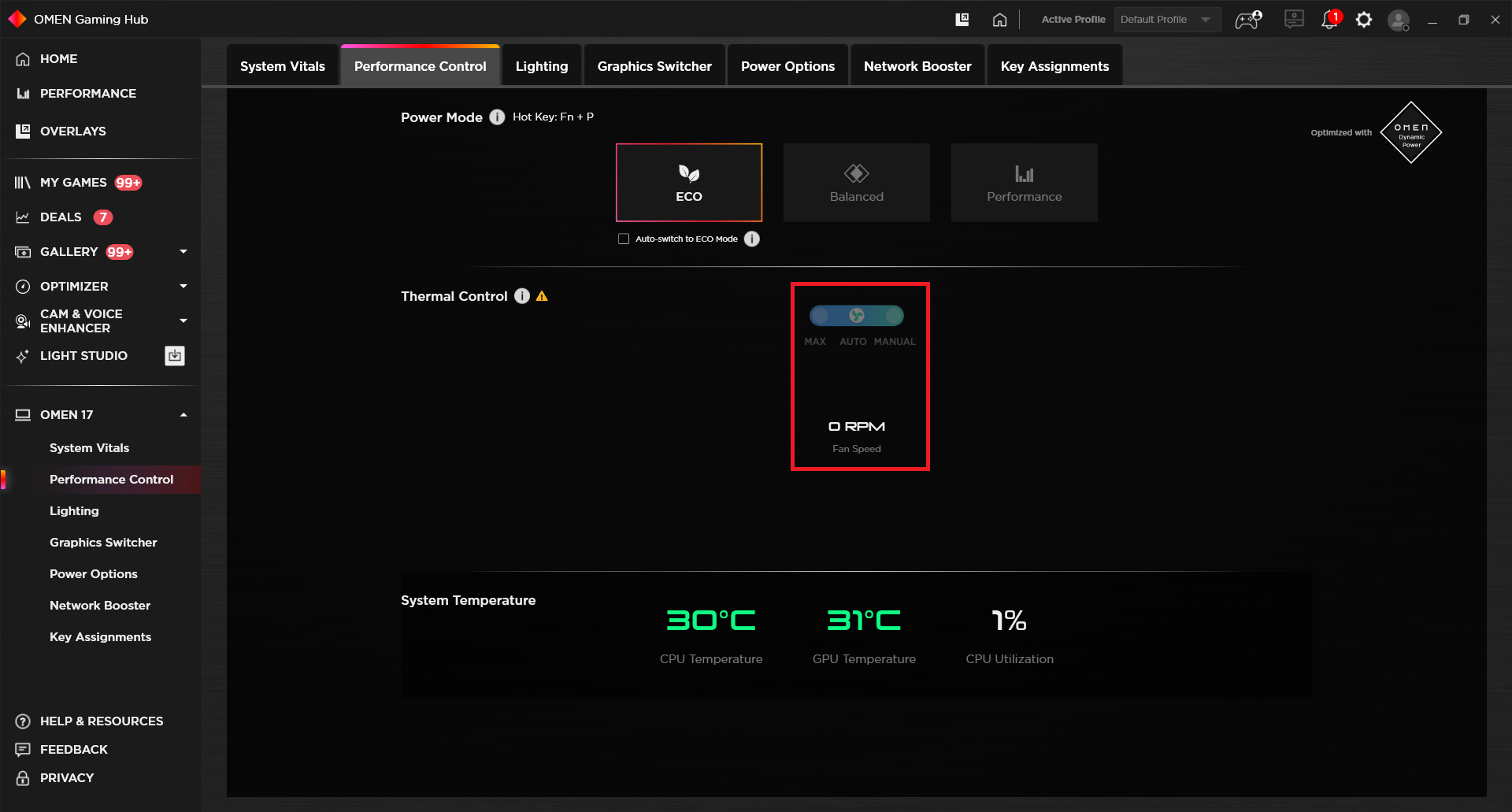The image size is (1512, 812).
Task: Switch to Key Assignments tab
Action: (x=1055, y=66)
